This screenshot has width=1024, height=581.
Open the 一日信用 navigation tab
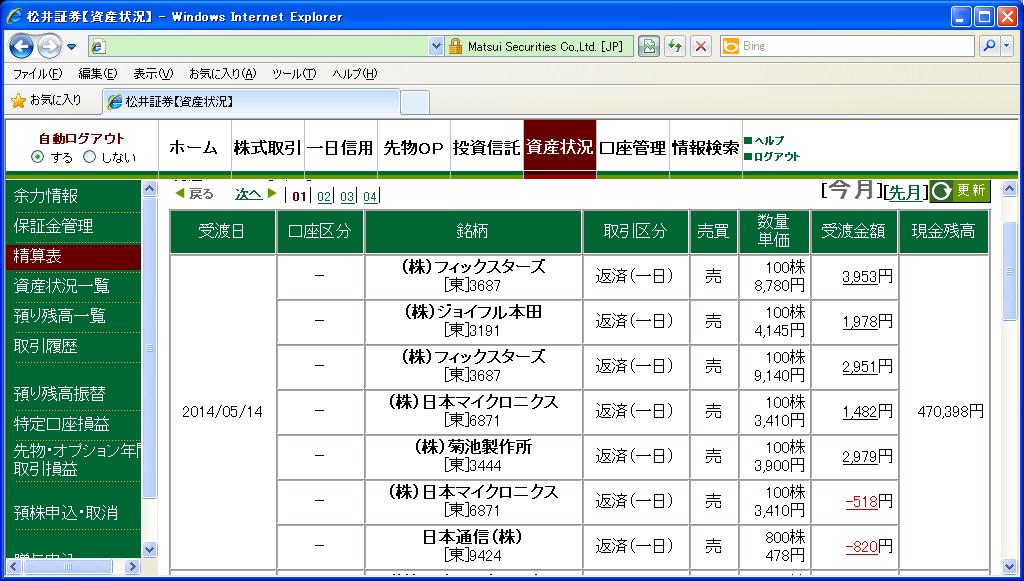340,148
